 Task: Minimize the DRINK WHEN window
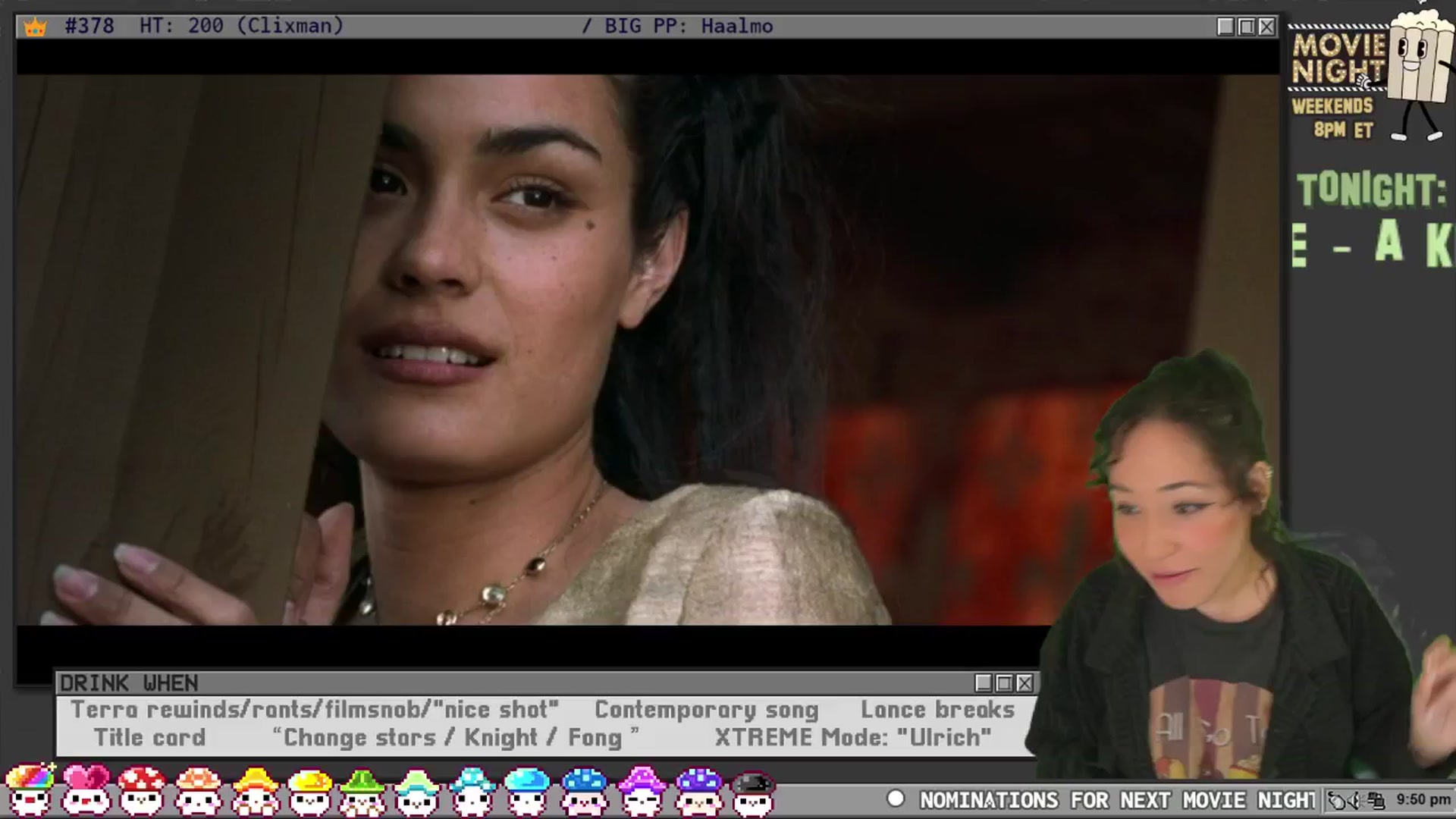tap(984, 683)
